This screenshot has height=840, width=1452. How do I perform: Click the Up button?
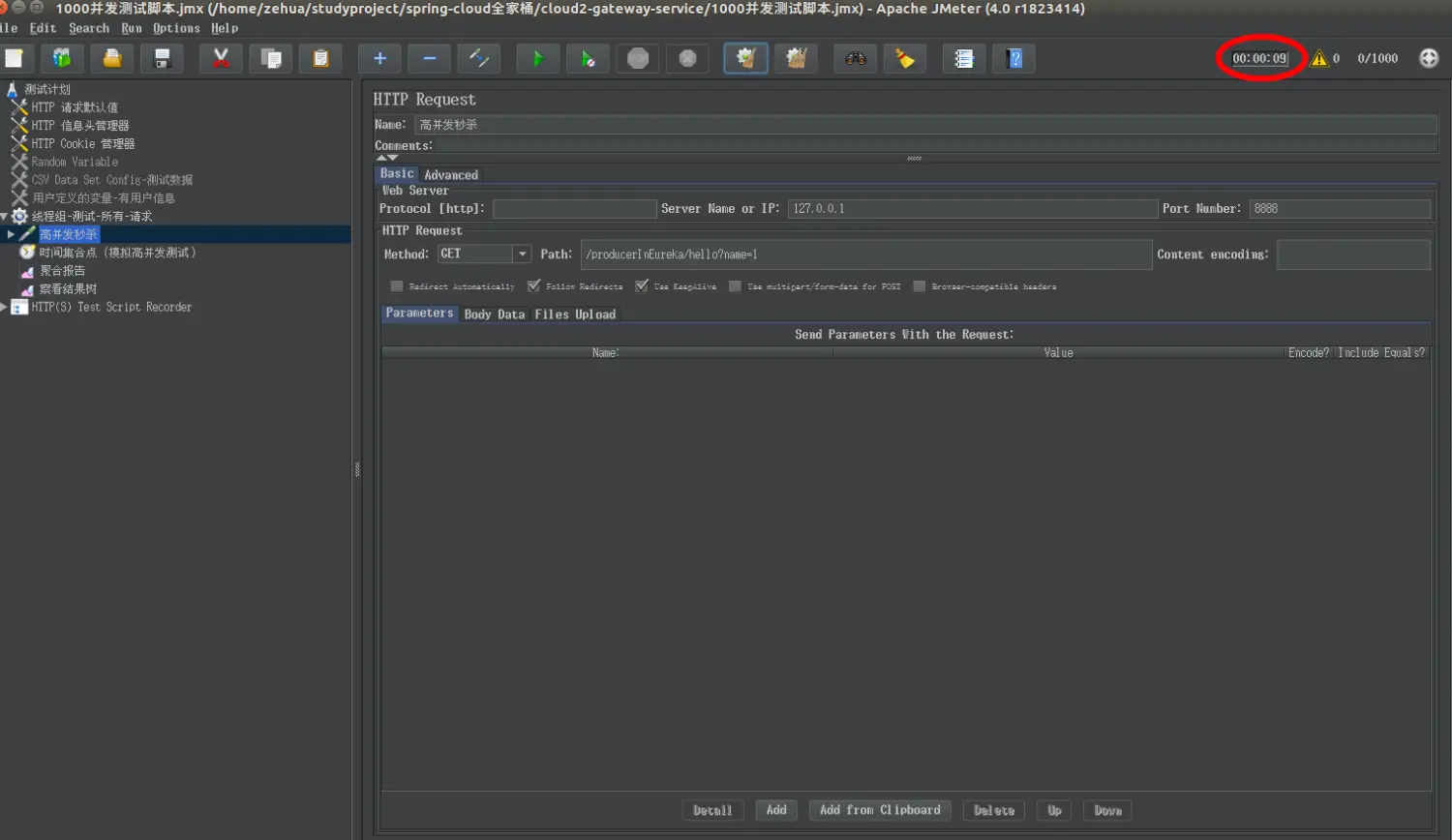(x=1054, y=810)
